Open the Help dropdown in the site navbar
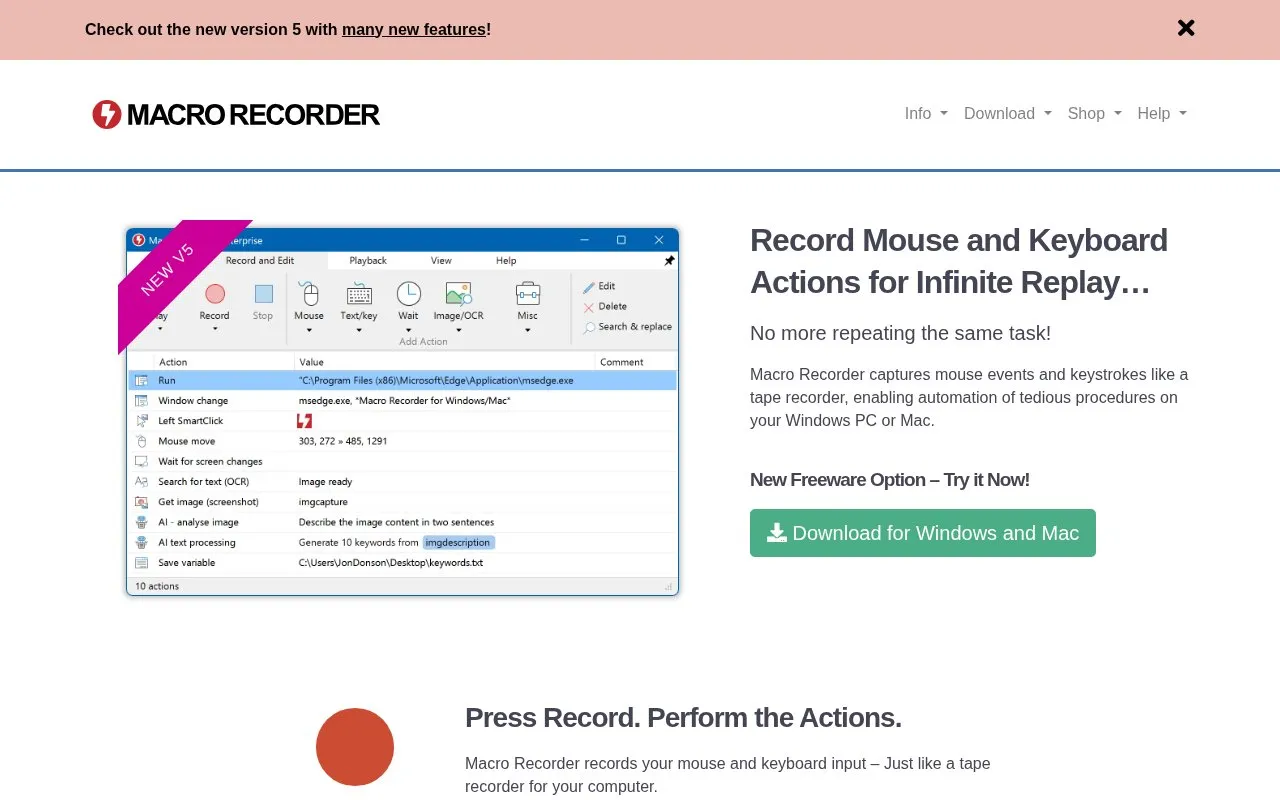The image size is (1280, 800). 1162,114
